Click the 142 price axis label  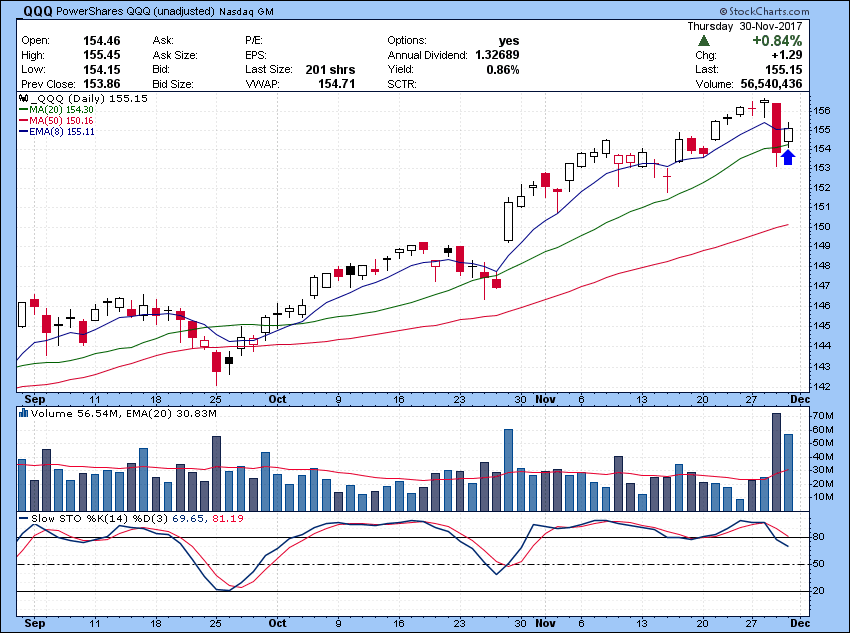click(822, 387)
